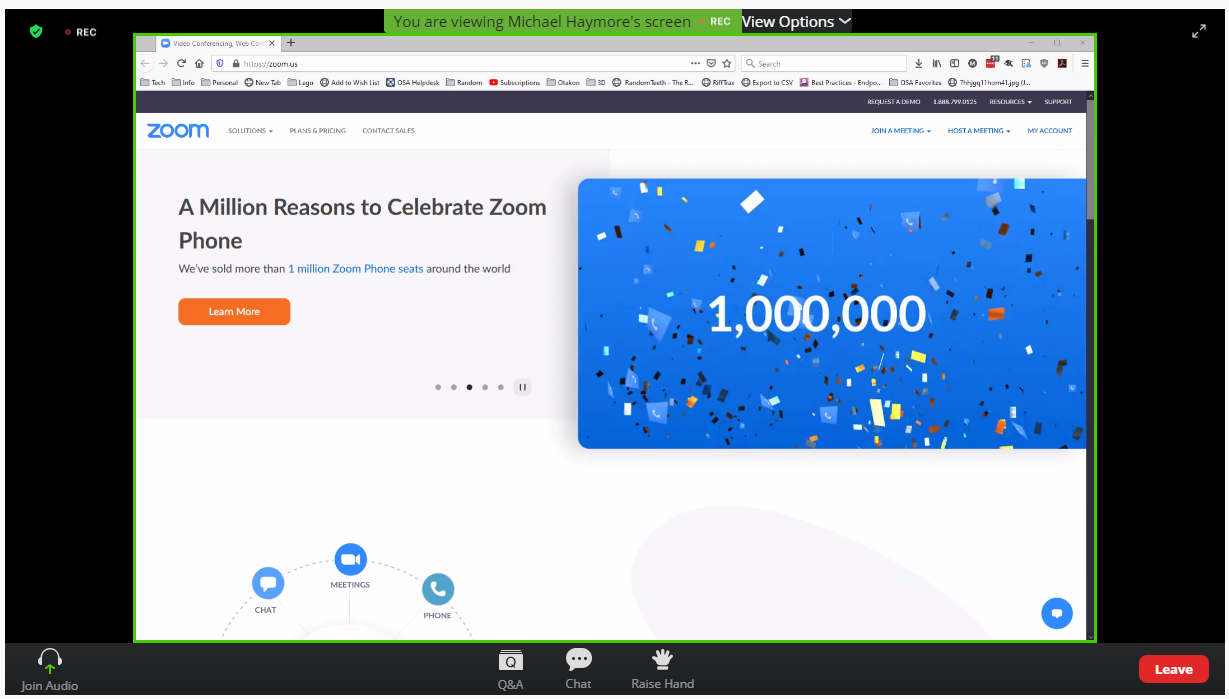This screenshot has height=699, width=1229.
Task: Click the RiffTrax bookmark
Action: (x=717, y=83)
